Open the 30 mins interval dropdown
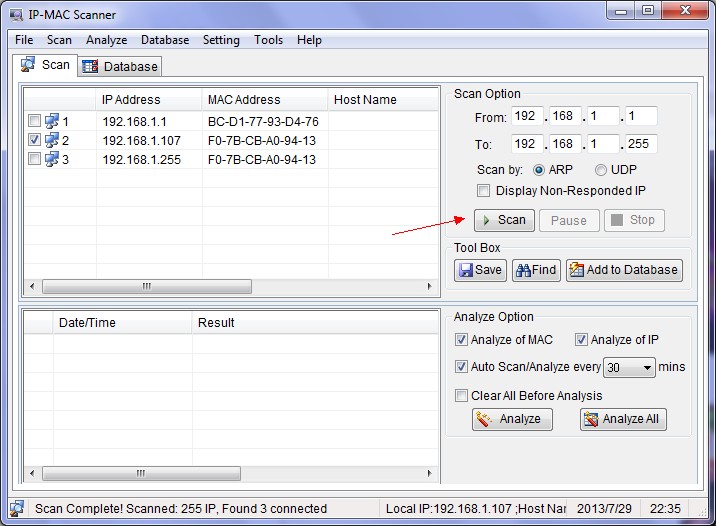This screenshot has height=526, width=716. click(x=629, y=367)
